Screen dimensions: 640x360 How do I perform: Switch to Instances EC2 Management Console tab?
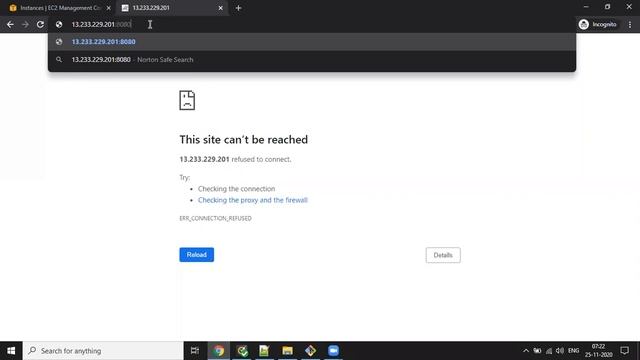click(x=60, y=8)
